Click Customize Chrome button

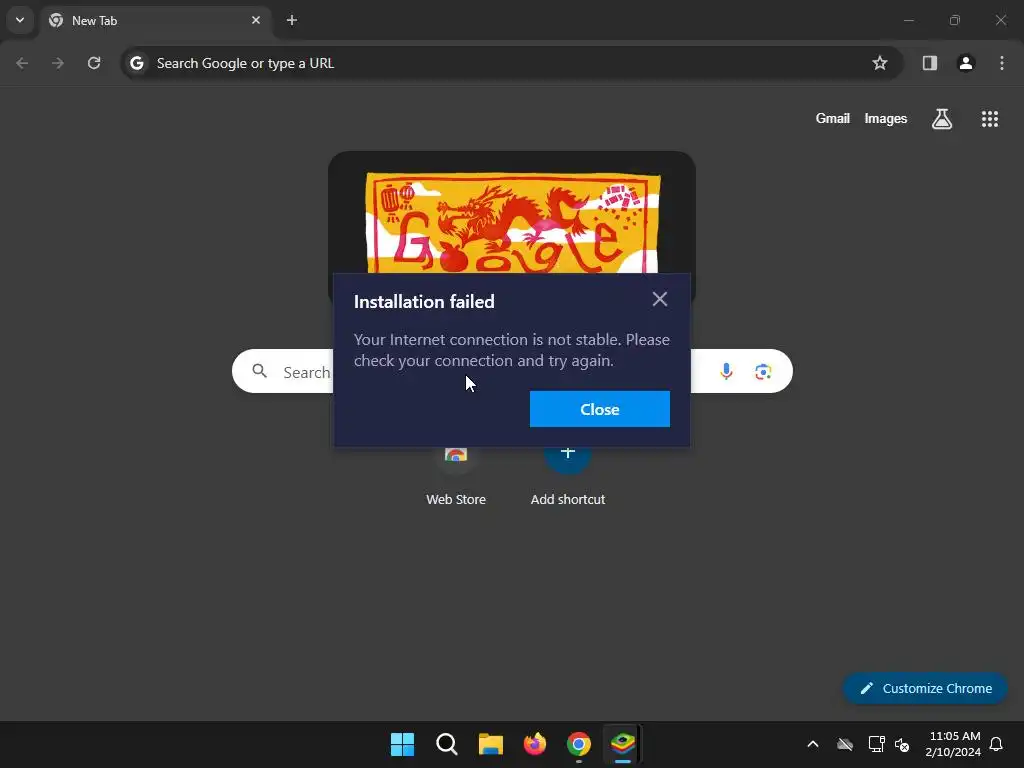pyautogui.click(x=925, y=688)
